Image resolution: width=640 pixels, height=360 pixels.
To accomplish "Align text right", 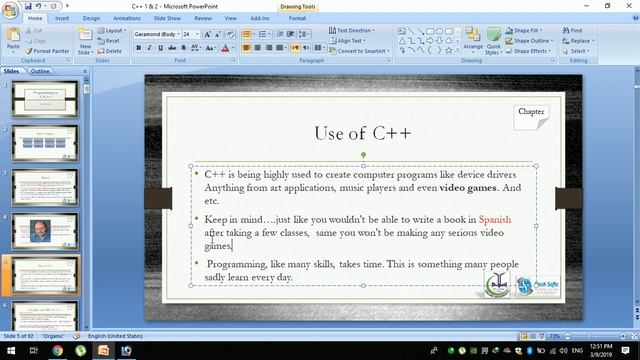I will [269, 48].
